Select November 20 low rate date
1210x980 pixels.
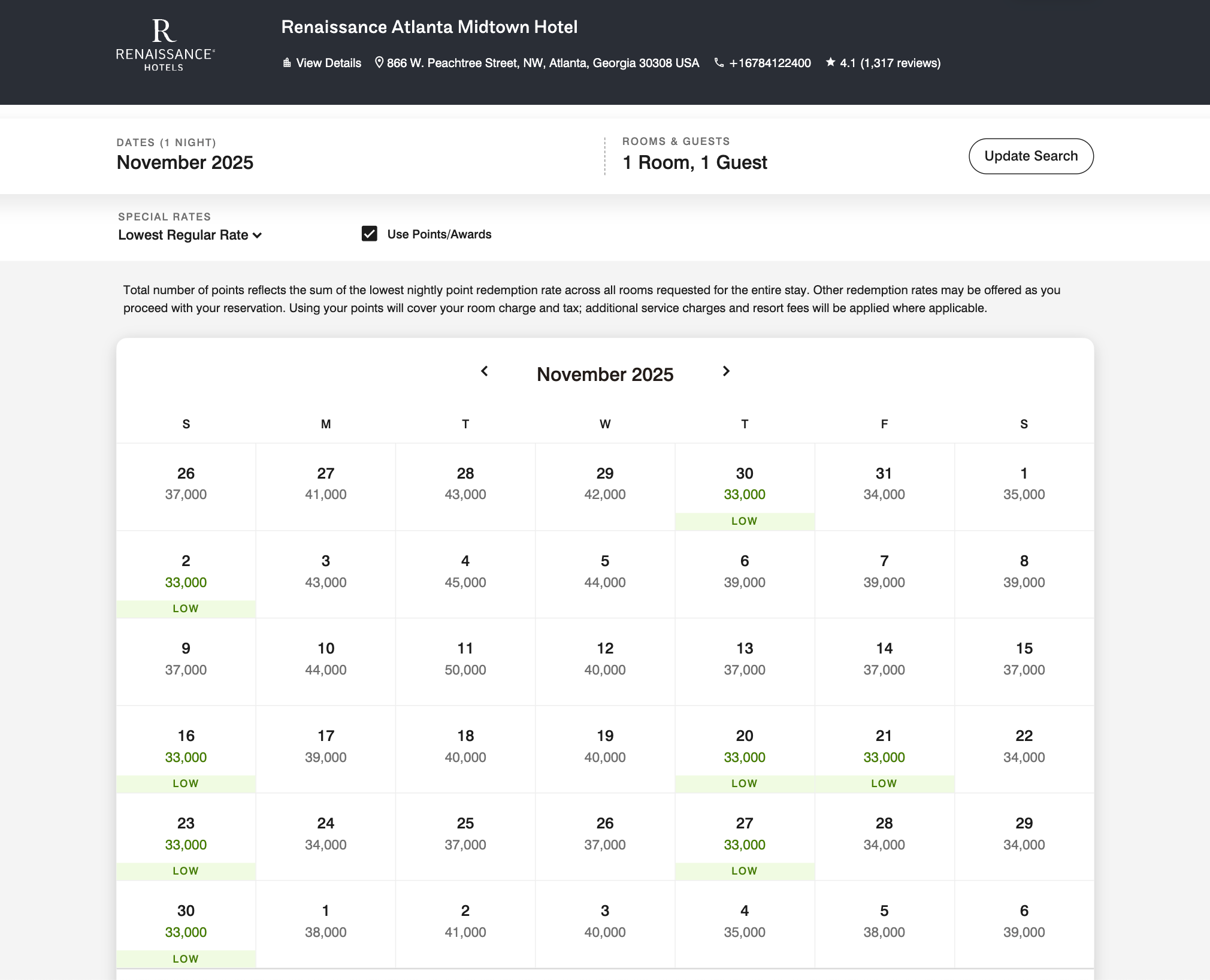[x=745, y=749]
